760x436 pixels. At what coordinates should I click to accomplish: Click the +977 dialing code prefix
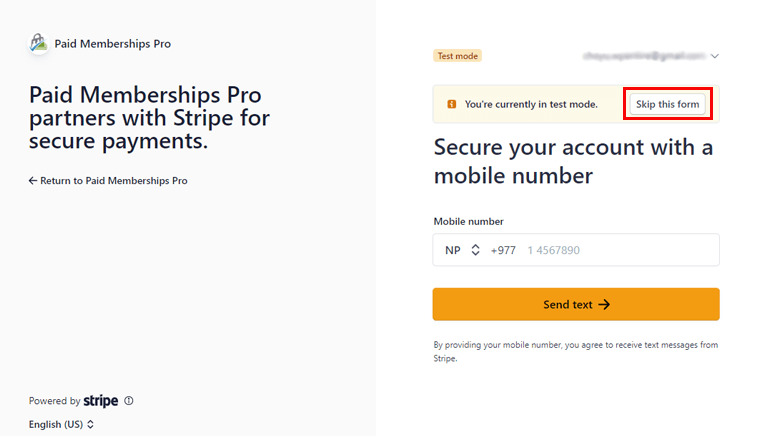[503, 250]
